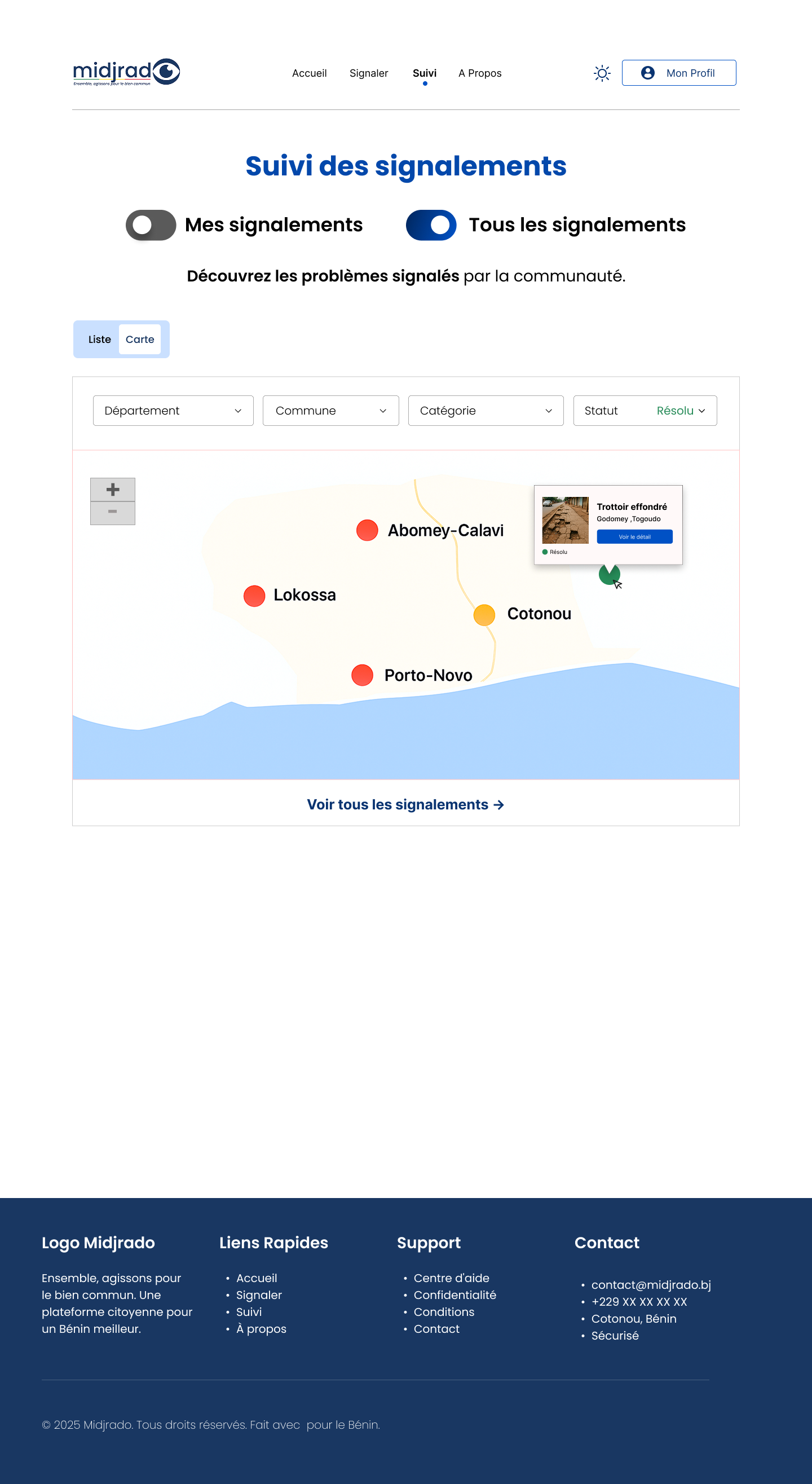Switch to the Carte view tab
812x1484 pixels.
(x=140, y=340)
